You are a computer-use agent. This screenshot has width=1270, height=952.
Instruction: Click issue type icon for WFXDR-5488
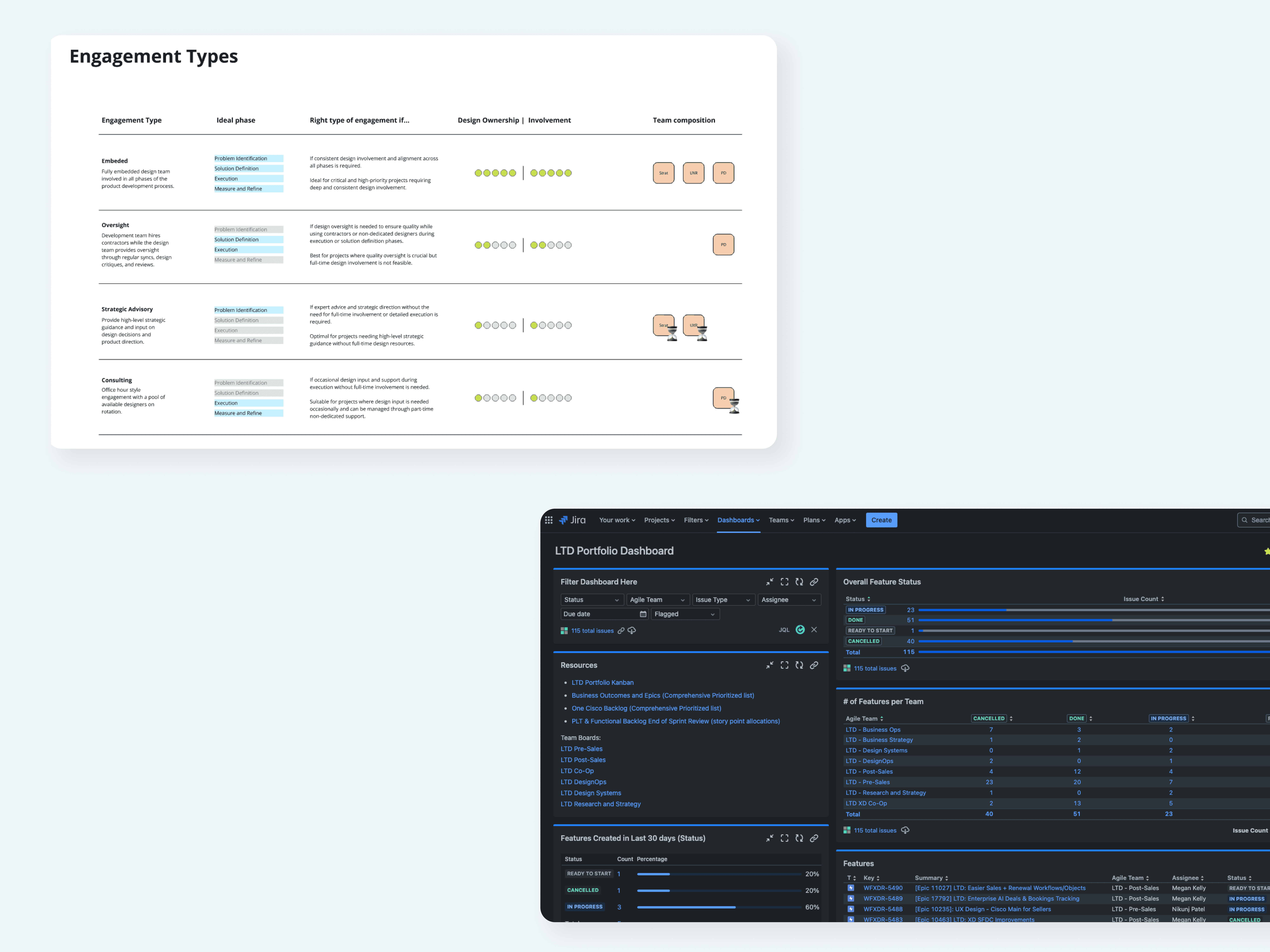[x=851, y=909]
